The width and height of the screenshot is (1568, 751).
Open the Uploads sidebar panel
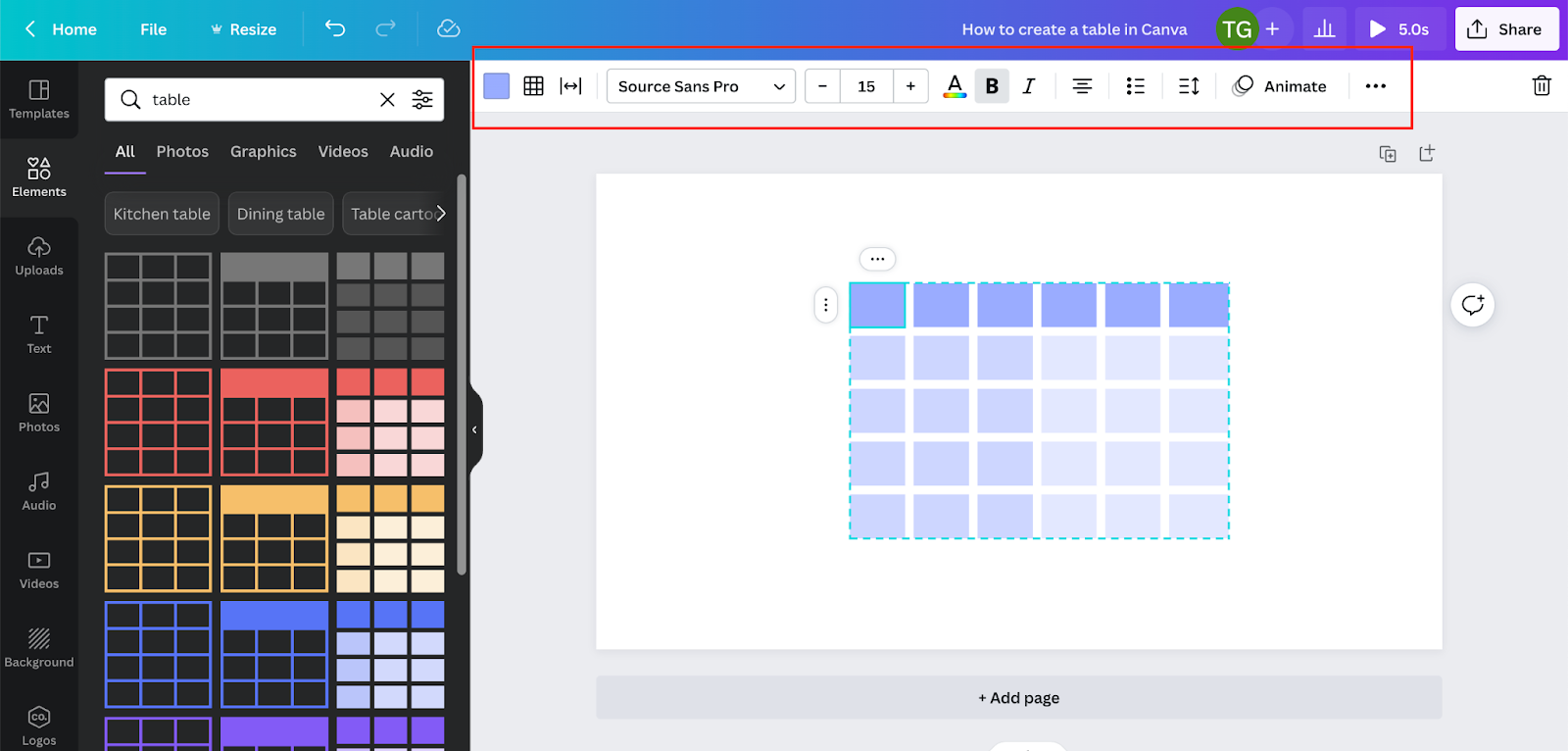tap(39, 257)
